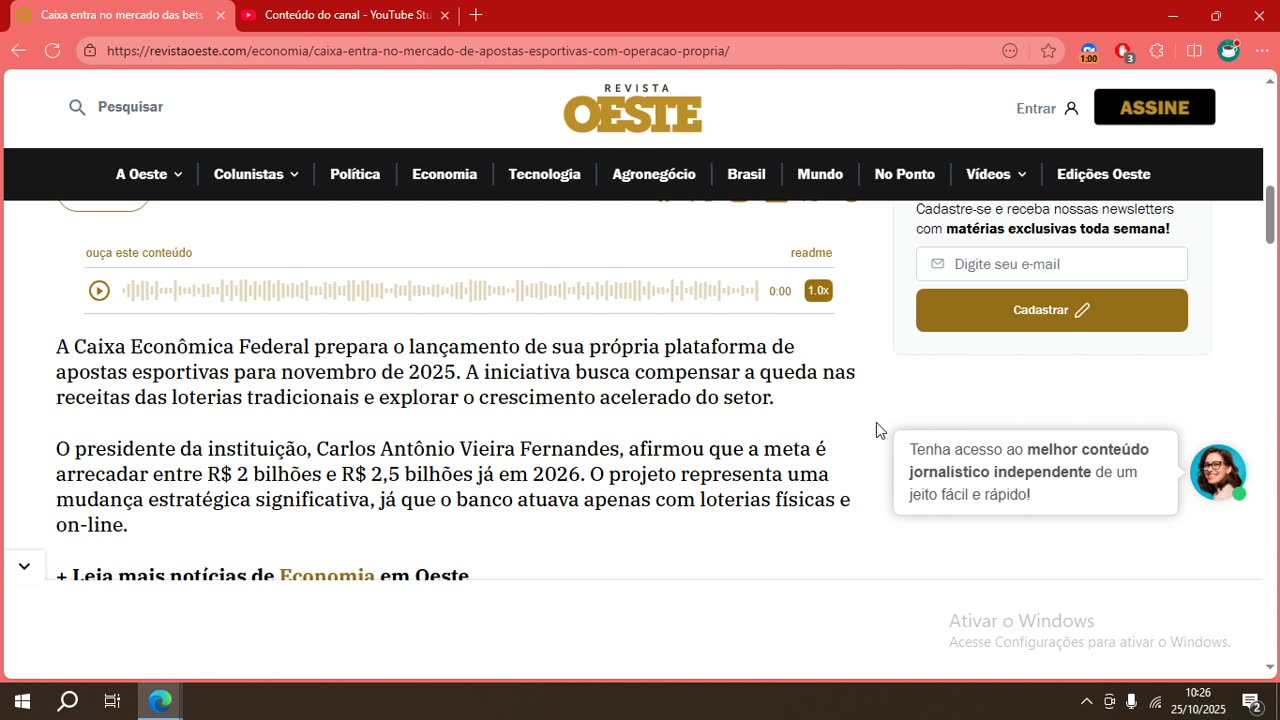Open Task View on the taskbar
The image size is (1280, 720).
[x=112, y=701]
